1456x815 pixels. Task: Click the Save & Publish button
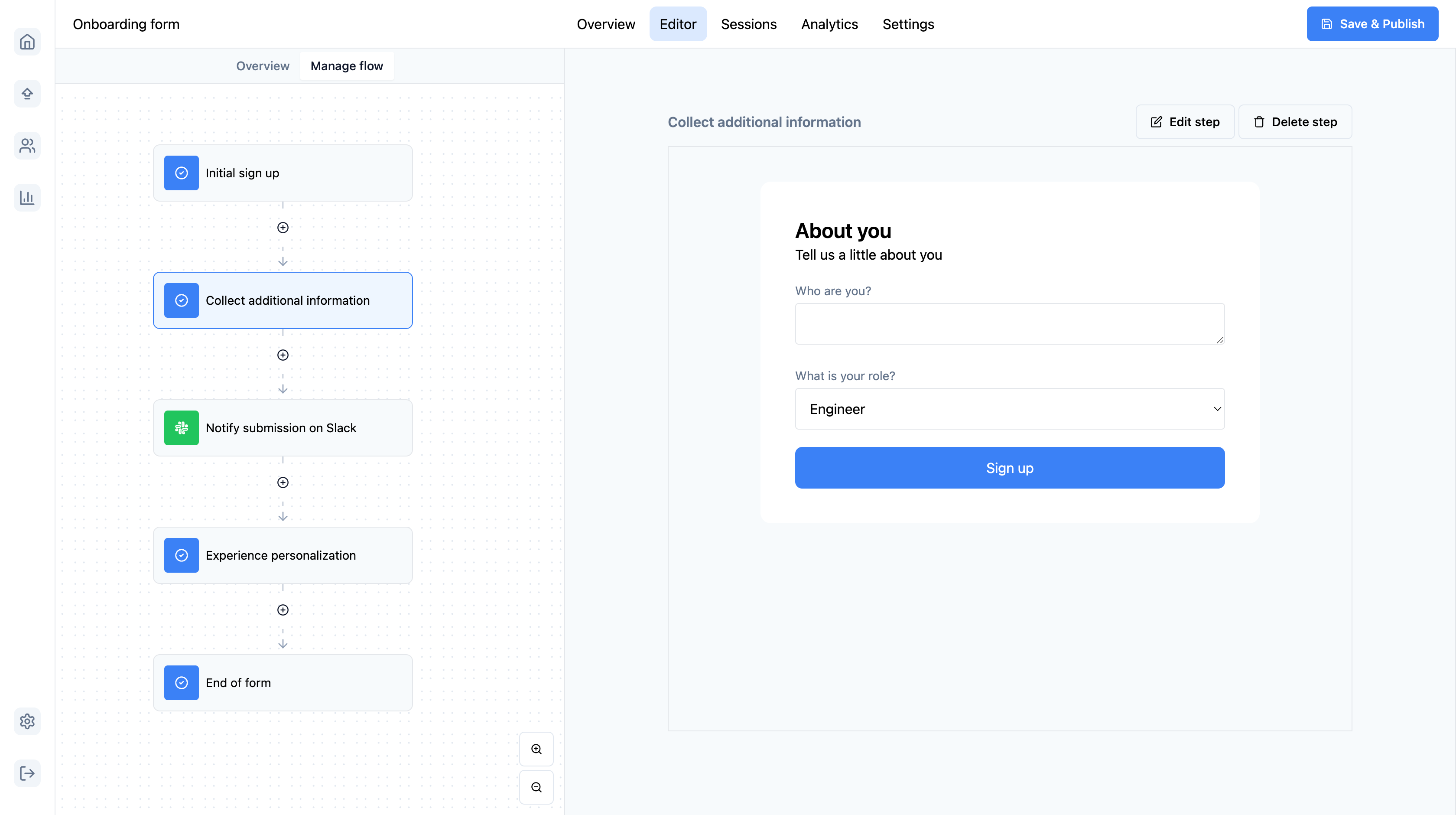coord(1372,24)
